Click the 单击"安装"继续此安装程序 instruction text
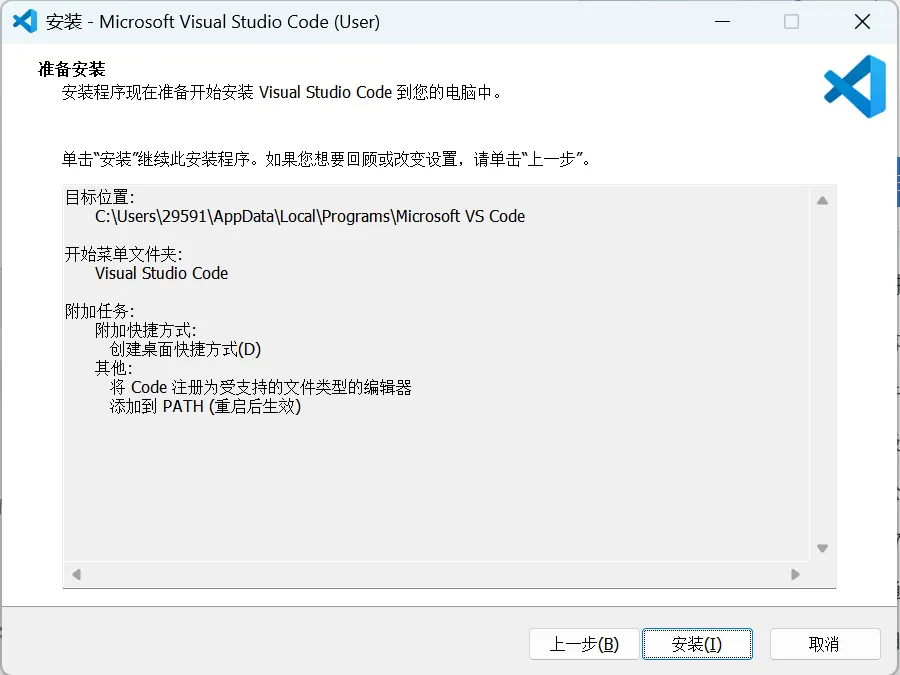900x675 pixels. click(326, 159)
